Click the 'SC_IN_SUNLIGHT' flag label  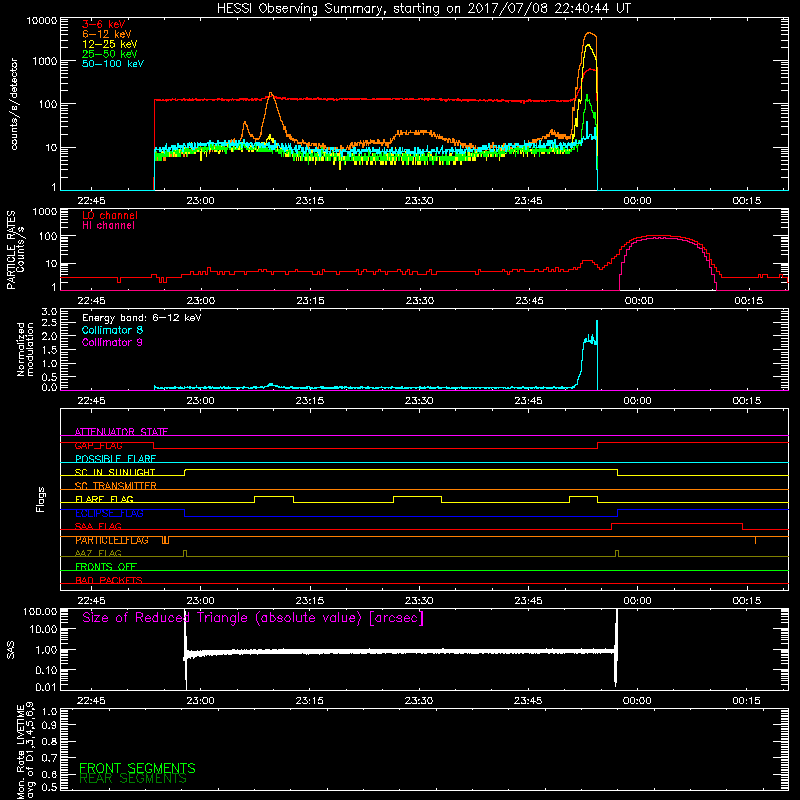[x=115, y=472]
